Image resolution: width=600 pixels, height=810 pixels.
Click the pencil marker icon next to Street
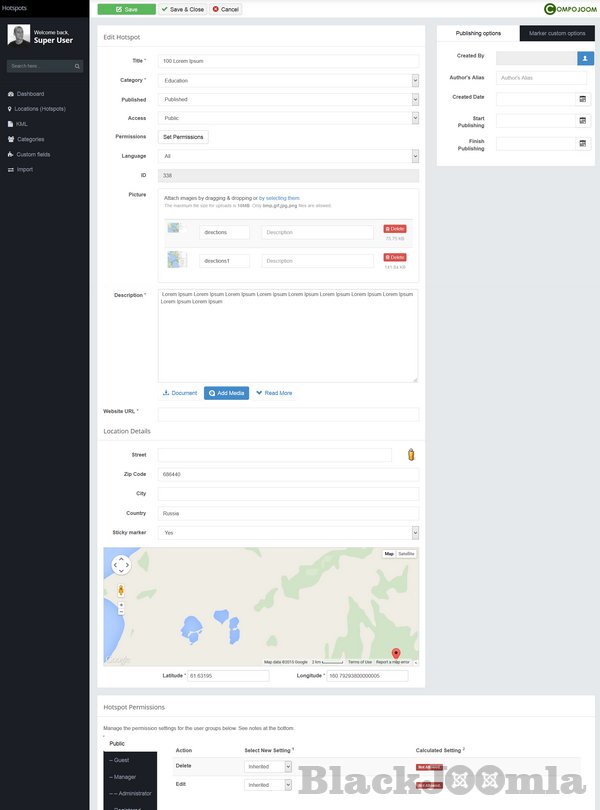(x=410, y=455)
